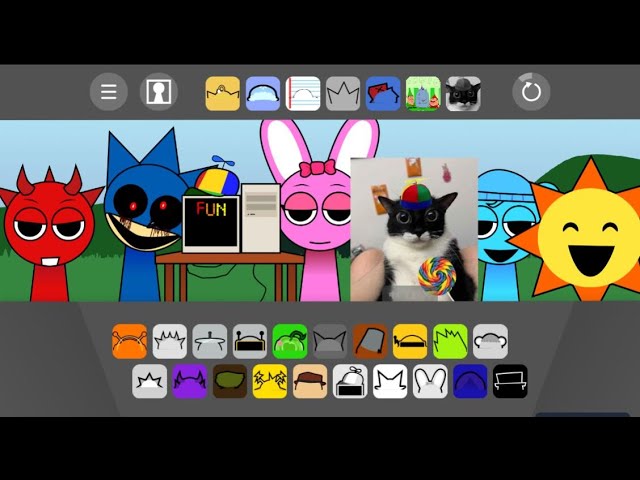Viewport: 640px width, 480px height.
Task: Pick the tan icon with brown hat
Action: click(310, 381)
